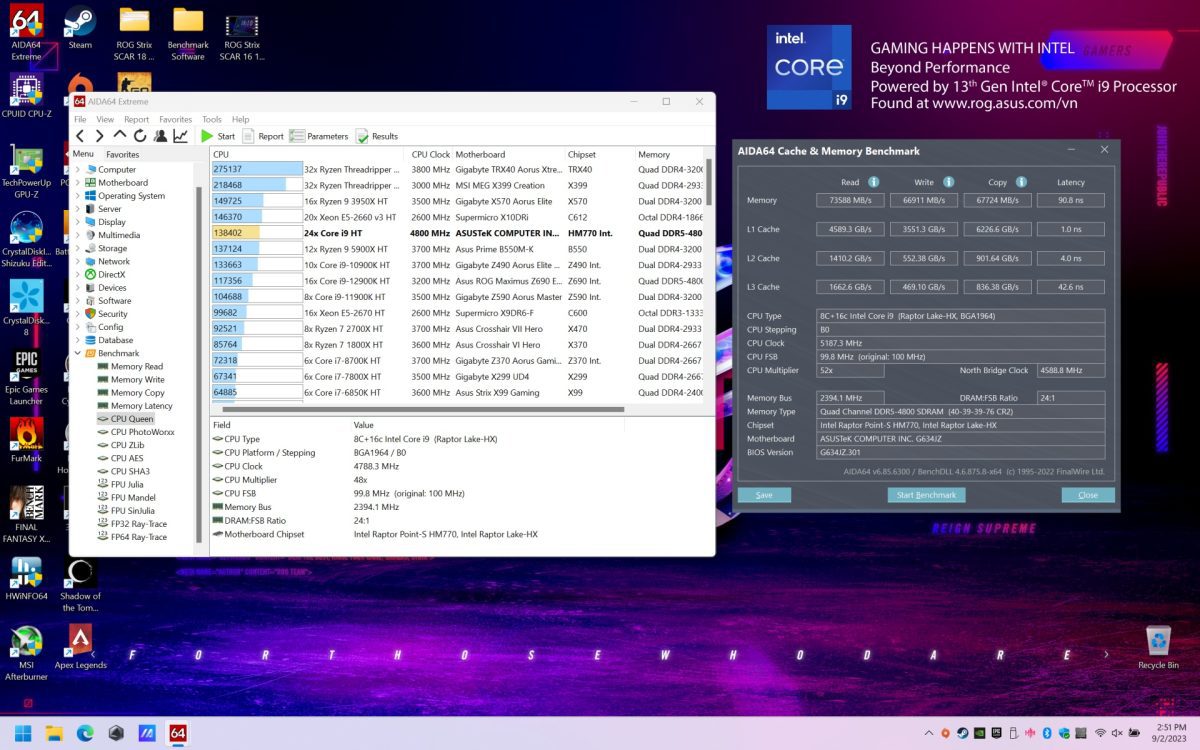
Task: Select the HWiNFO64 desktop icon
Action: coord(27,580)
